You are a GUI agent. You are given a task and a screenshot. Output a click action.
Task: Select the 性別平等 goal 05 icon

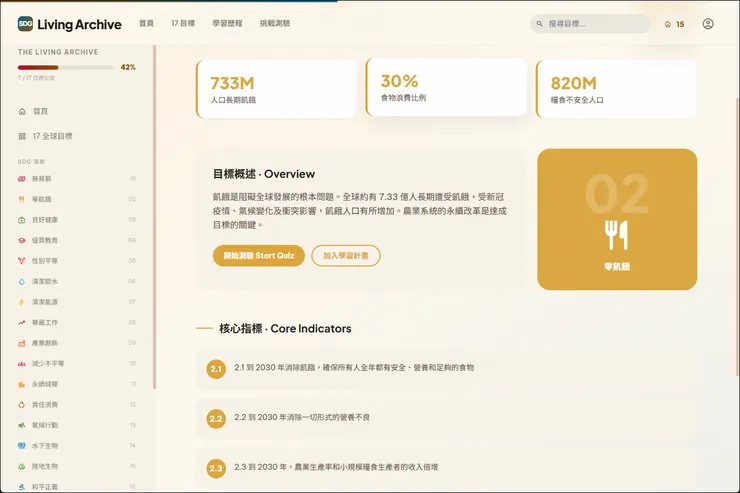tap(22, 261)
